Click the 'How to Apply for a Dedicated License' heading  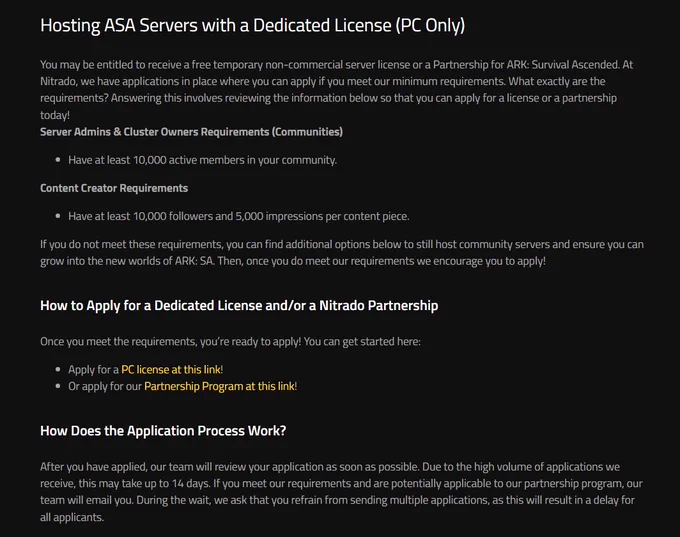coord(239,306)
